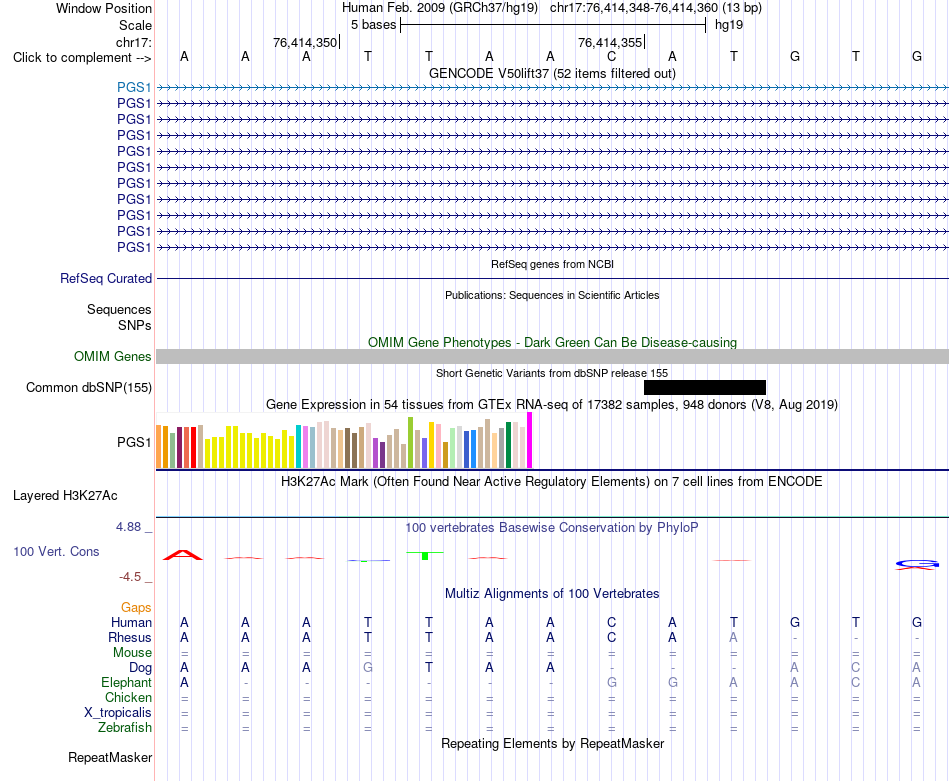Click the Dog species label
The width and height of the screenshot is (950, 781).
pyautogui.click(x=141, y=667)
